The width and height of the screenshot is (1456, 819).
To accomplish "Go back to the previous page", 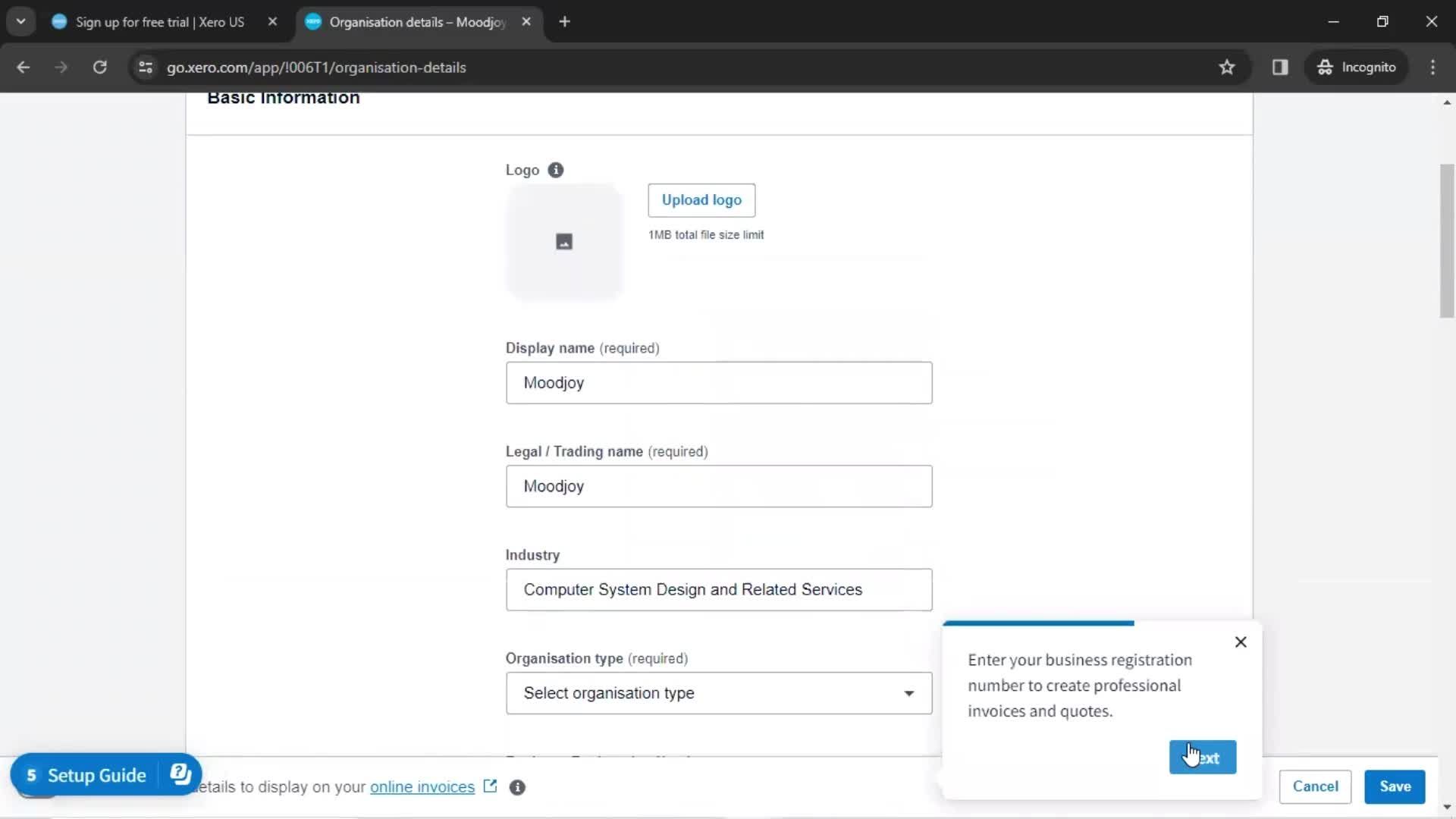I will click(x=24, y=67).
